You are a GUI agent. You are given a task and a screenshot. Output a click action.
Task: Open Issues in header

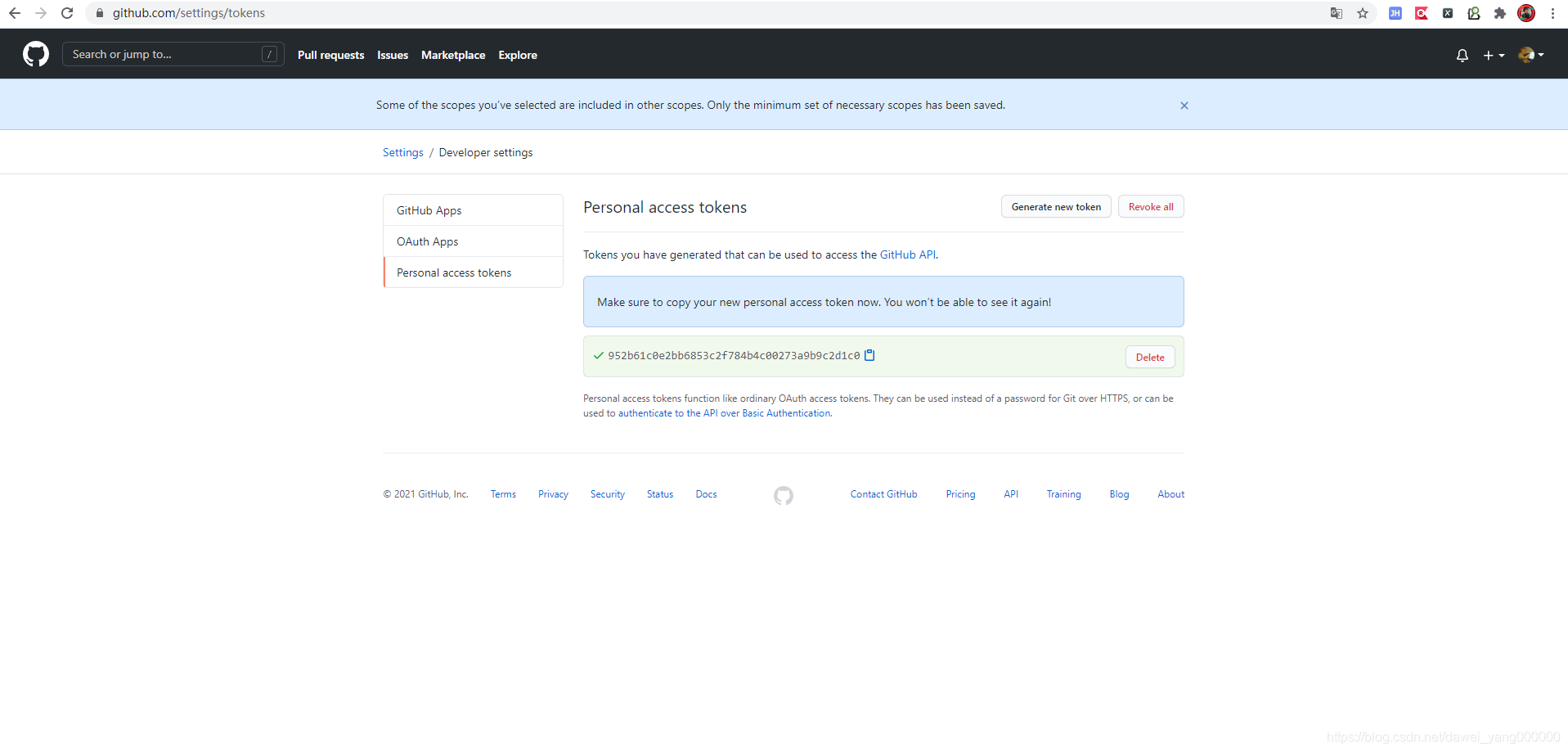(393, 55)
